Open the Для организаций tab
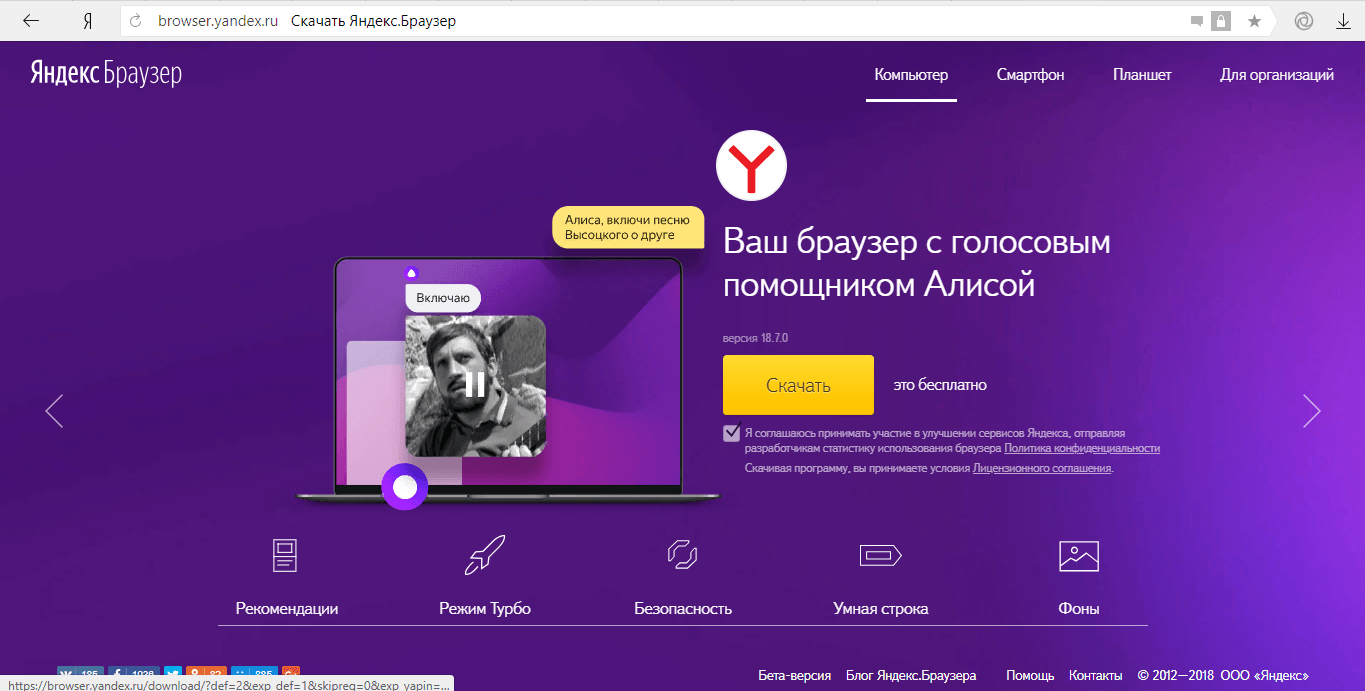This screenshot has width=1365, height=691. [x=1276, y=75]
